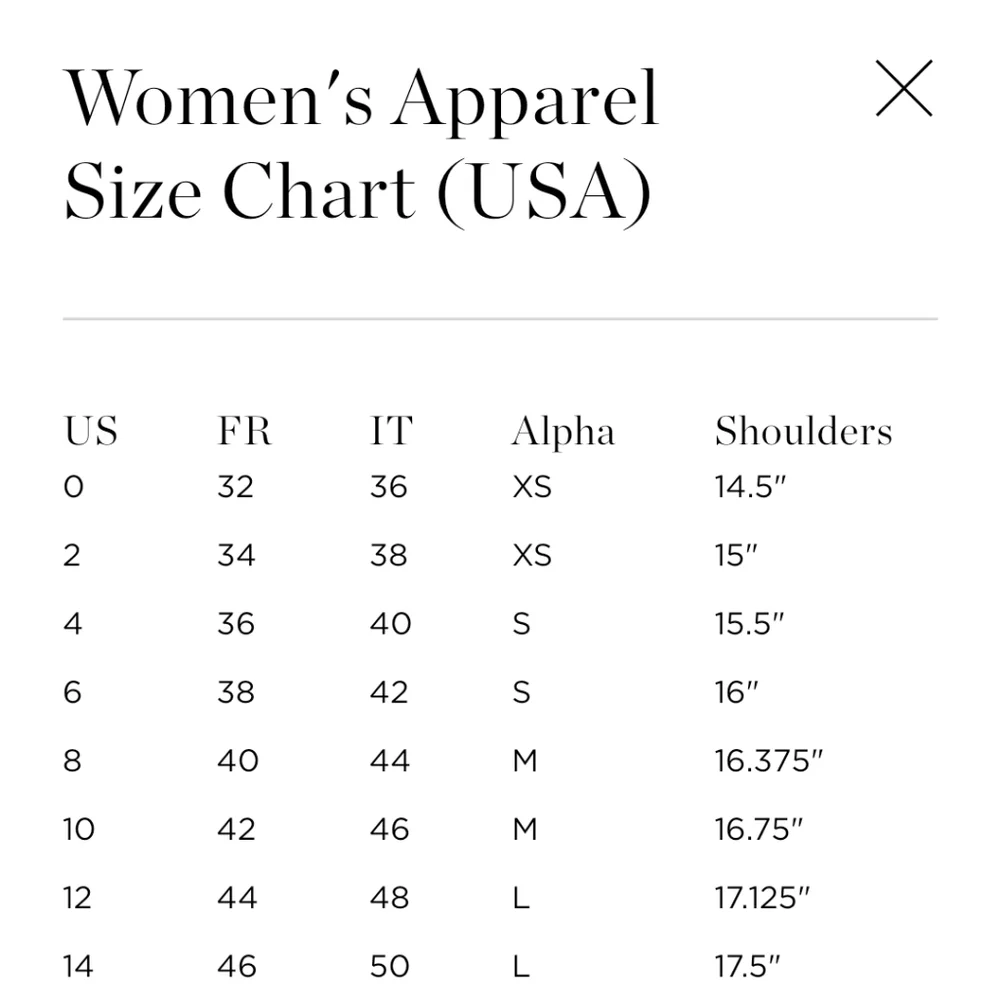Select the Alpha column header
This screenshot has height=998, width=1000.
point(563,432)
